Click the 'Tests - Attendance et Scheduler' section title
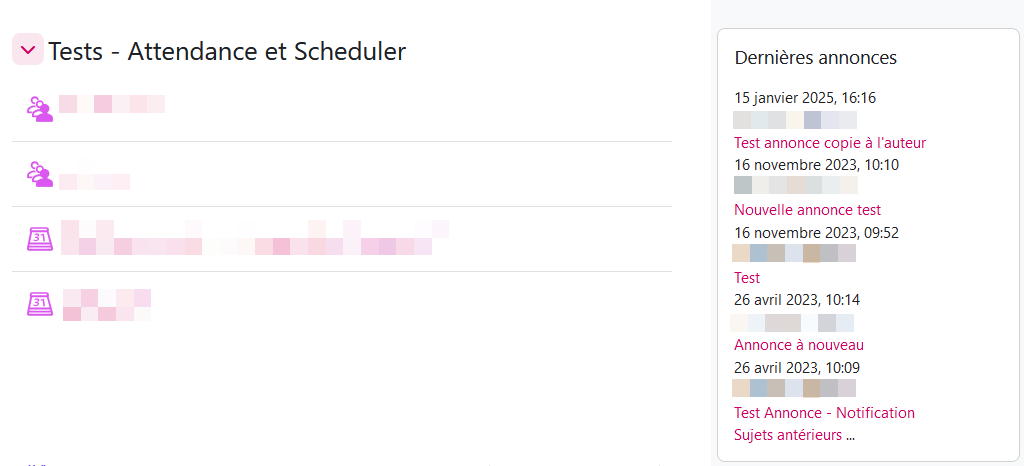 tap(227, 51)
